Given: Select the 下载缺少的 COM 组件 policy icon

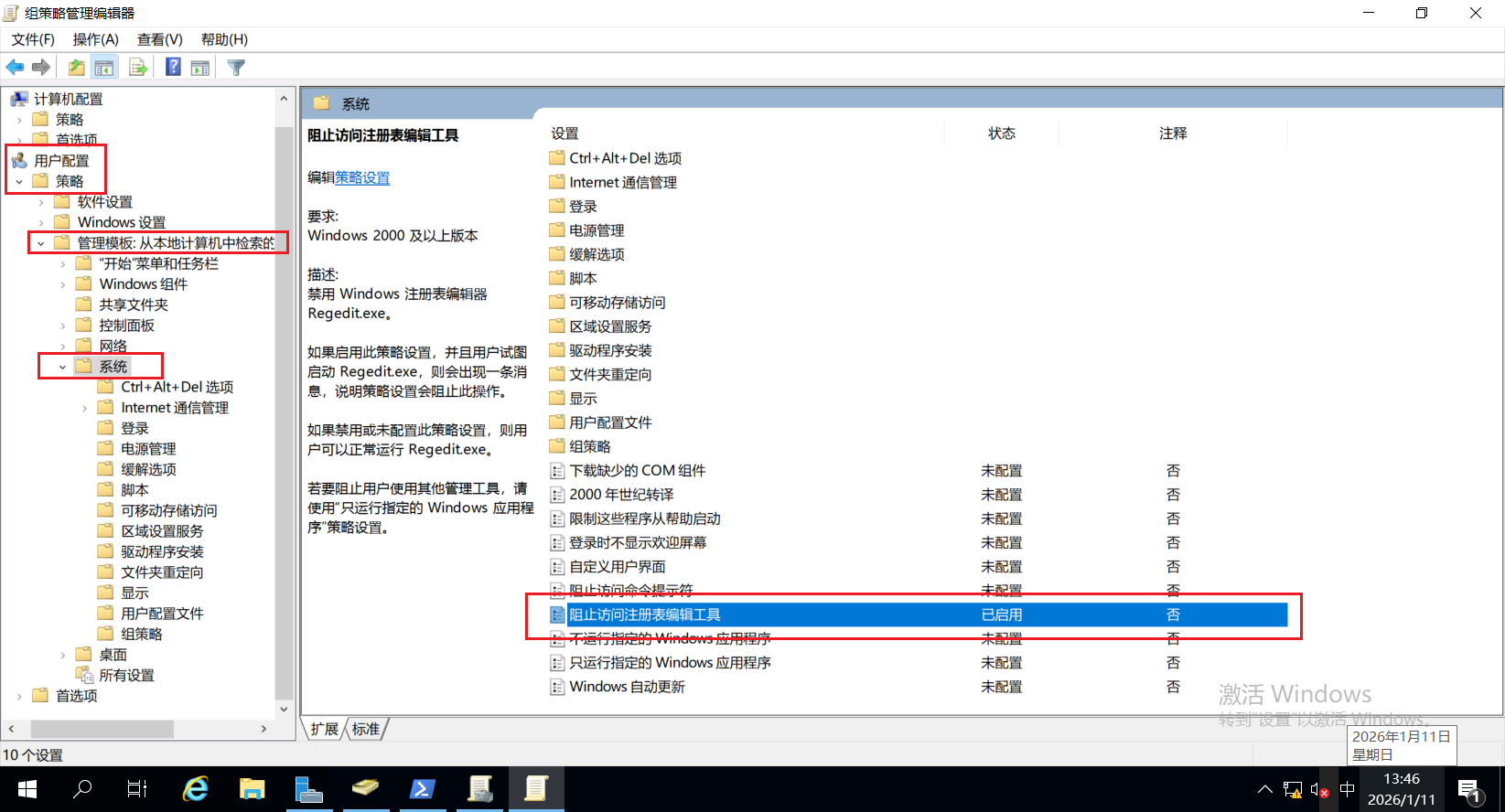Looking at the screenshot, I should 557,471.
